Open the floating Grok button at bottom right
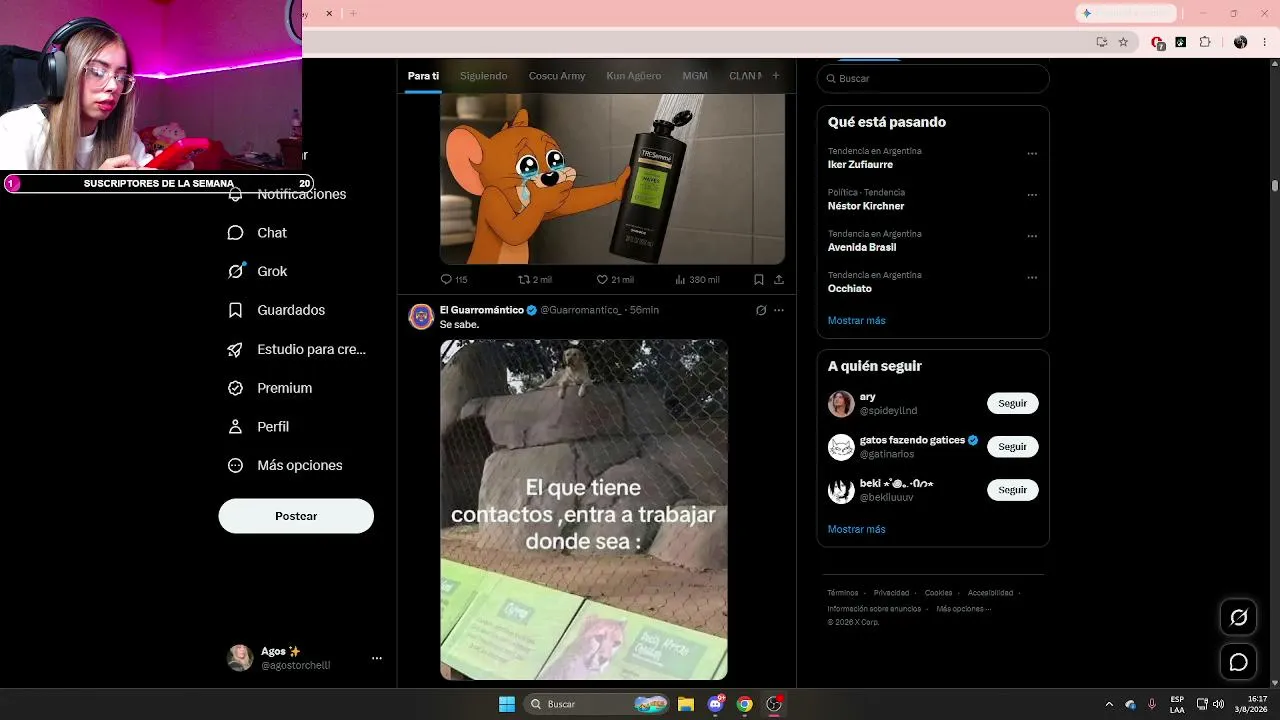Image resolution: width=1280 pixels, height=720 pixels. [x=1238, y=617]
